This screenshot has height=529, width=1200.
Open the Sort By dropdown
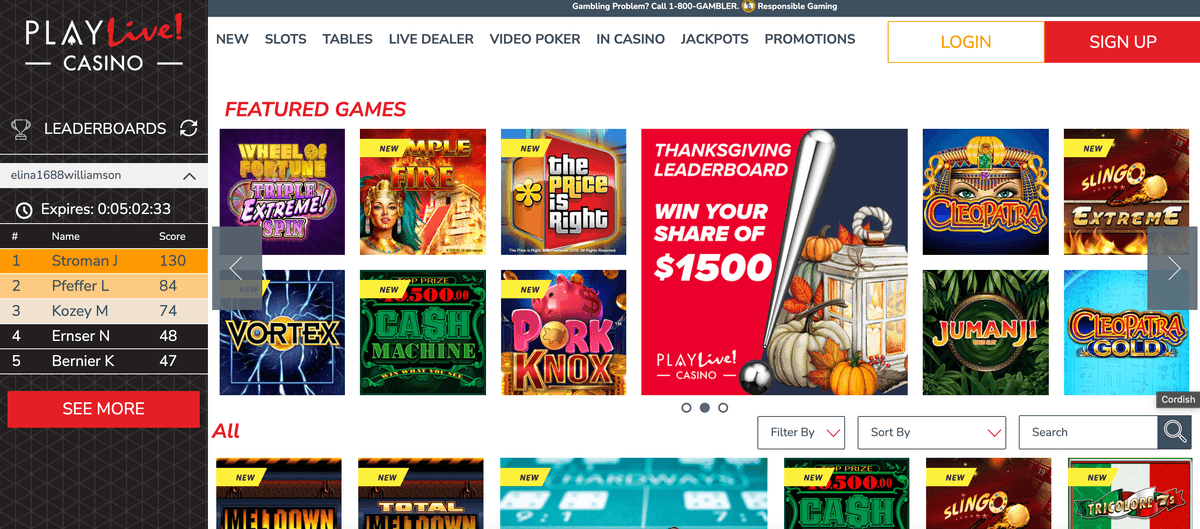[x=932, y=432]
